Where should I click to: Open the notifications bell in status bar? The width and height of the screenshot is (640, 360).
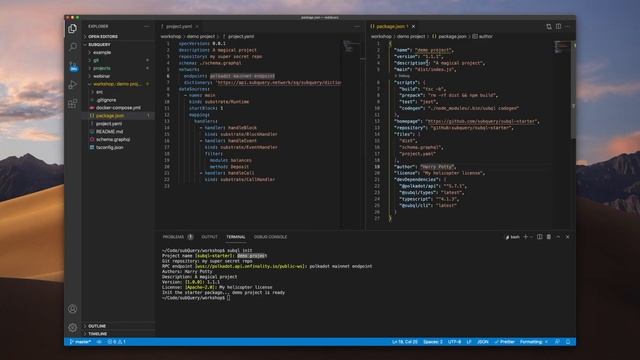point(568,342)
